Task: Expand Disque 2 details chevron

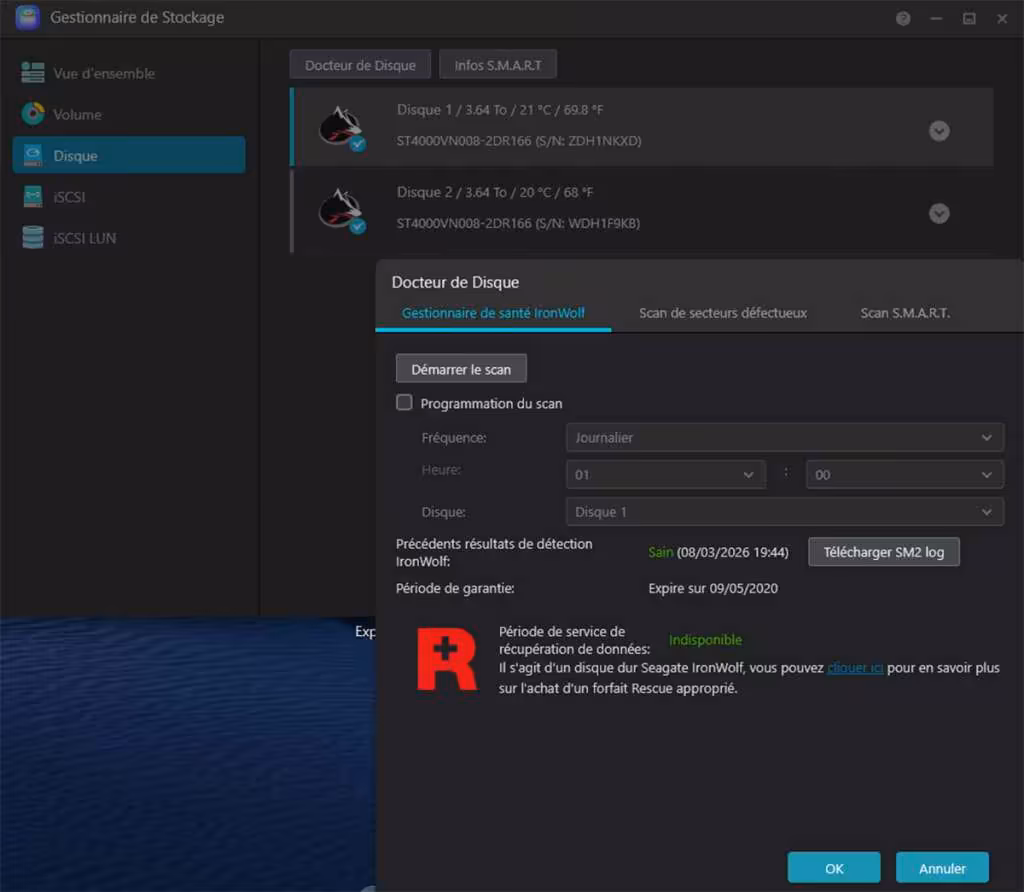Action: click(x=939, y=213)
